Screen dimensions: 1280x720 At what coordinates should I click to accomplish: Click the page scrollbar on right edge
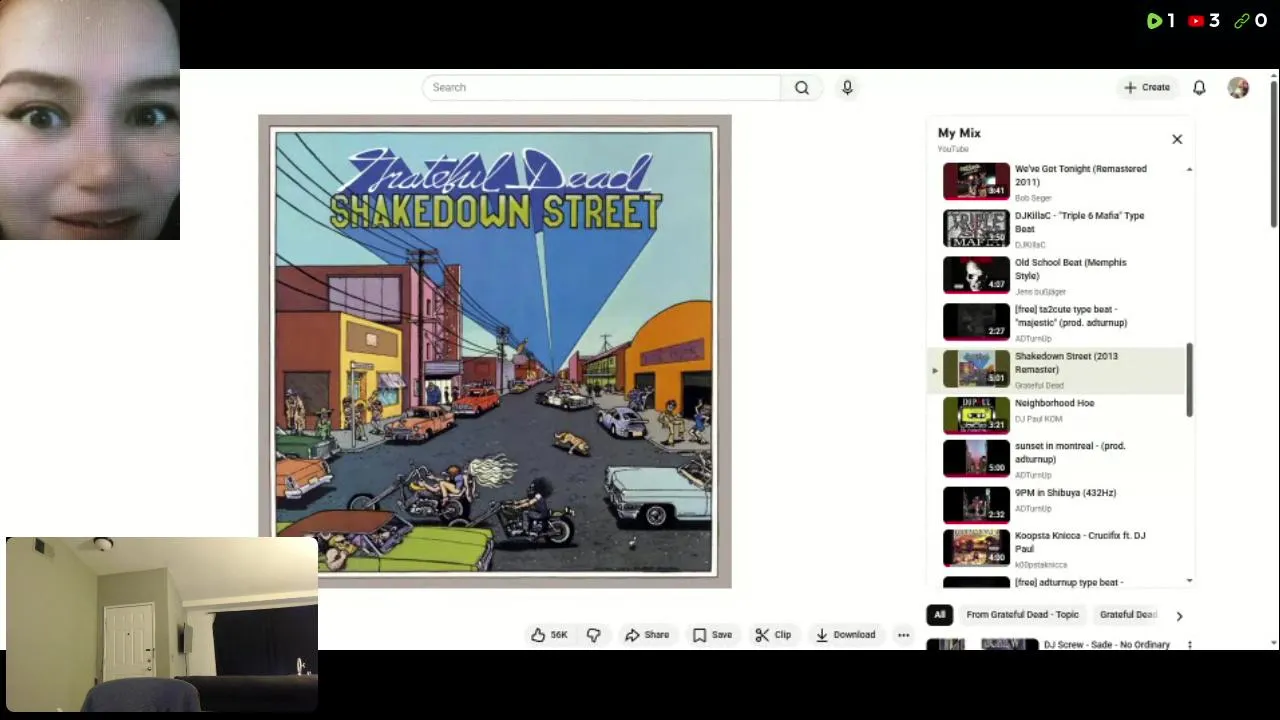click(1274, 155)
